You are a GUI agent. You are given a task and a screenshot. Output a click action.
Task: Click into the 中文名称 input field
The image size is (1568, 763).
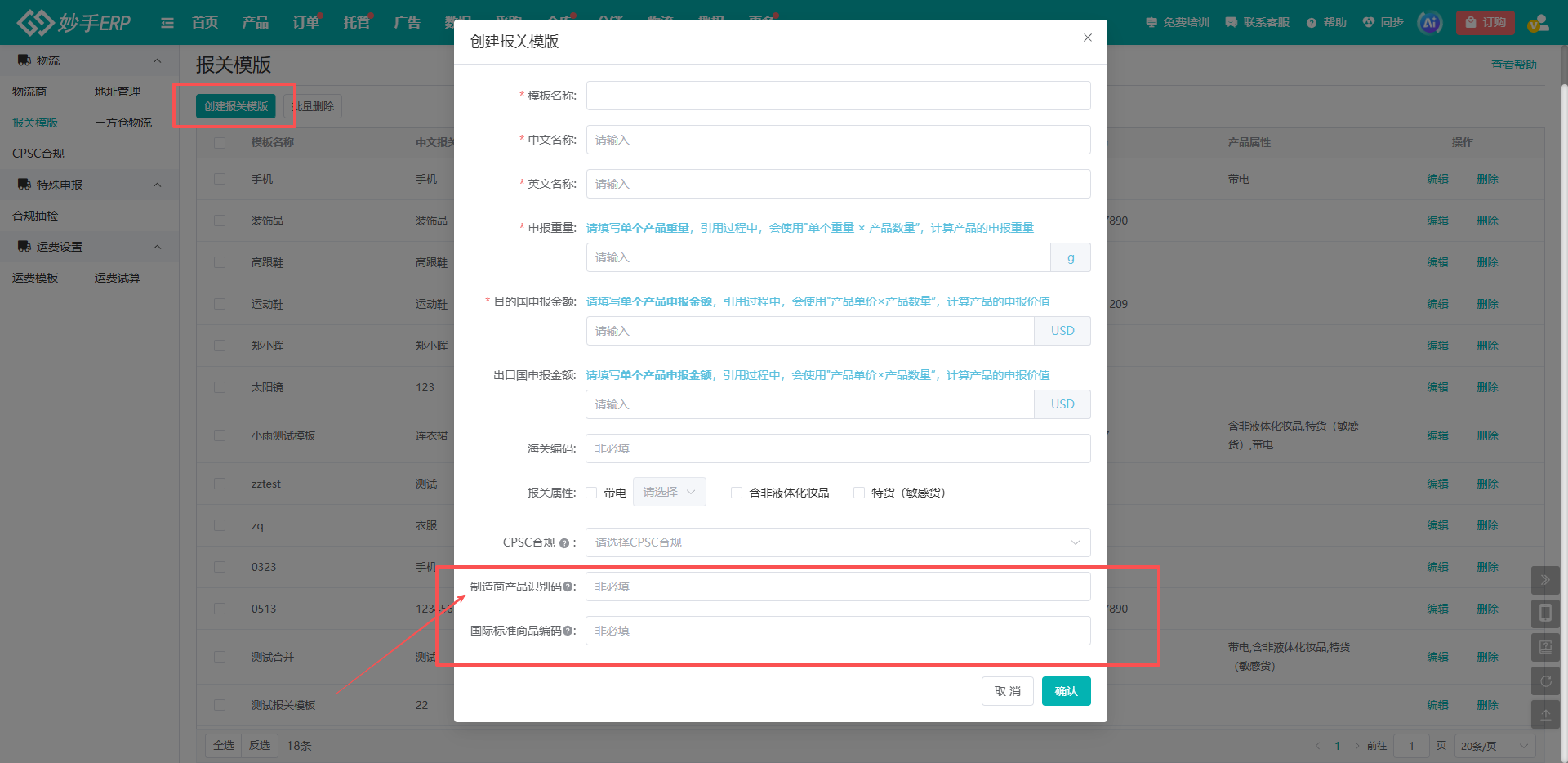[x=838, y=140]
